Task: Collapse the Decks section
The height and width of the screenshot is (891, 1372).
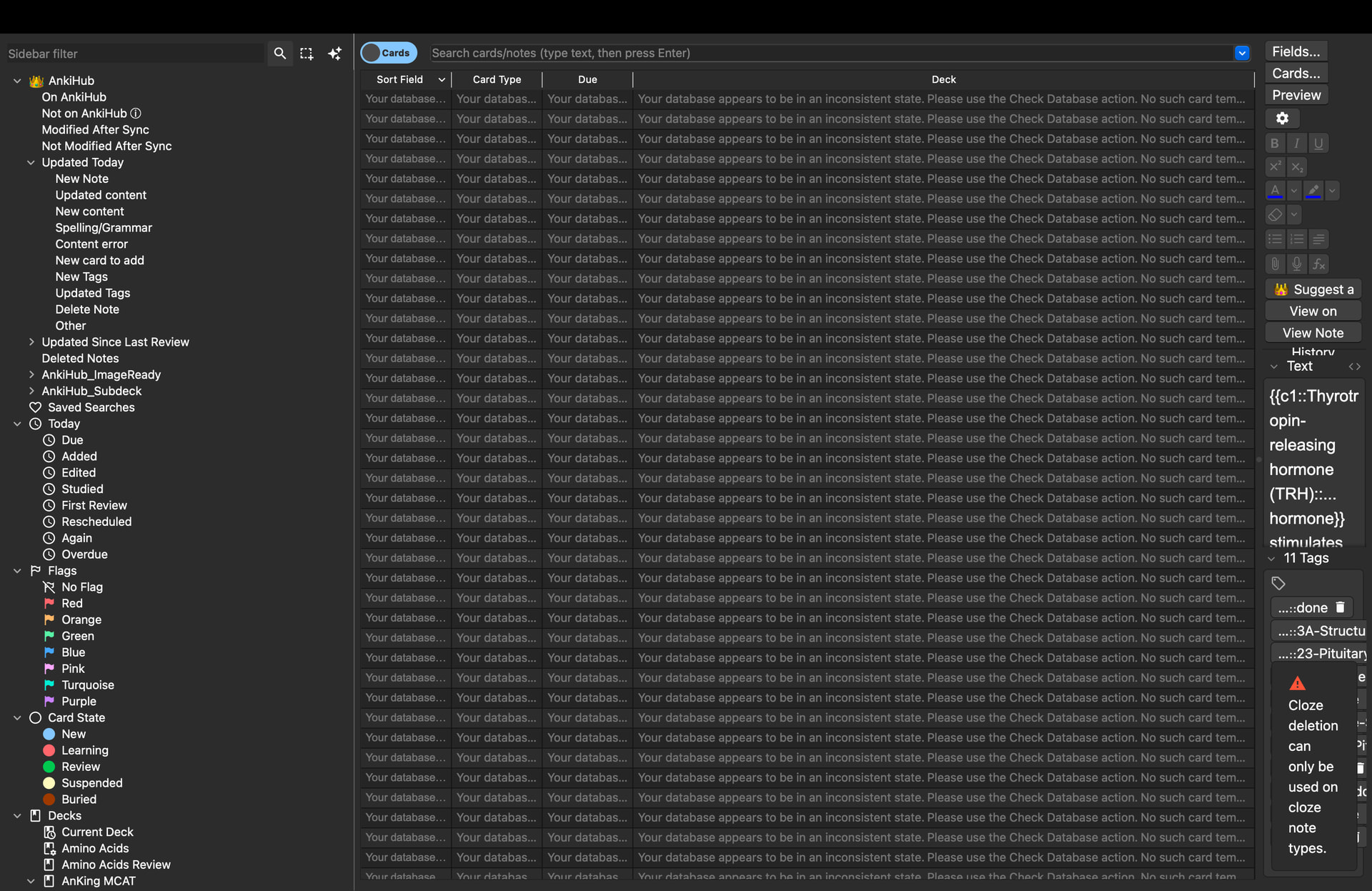Action: coord(17,815)
